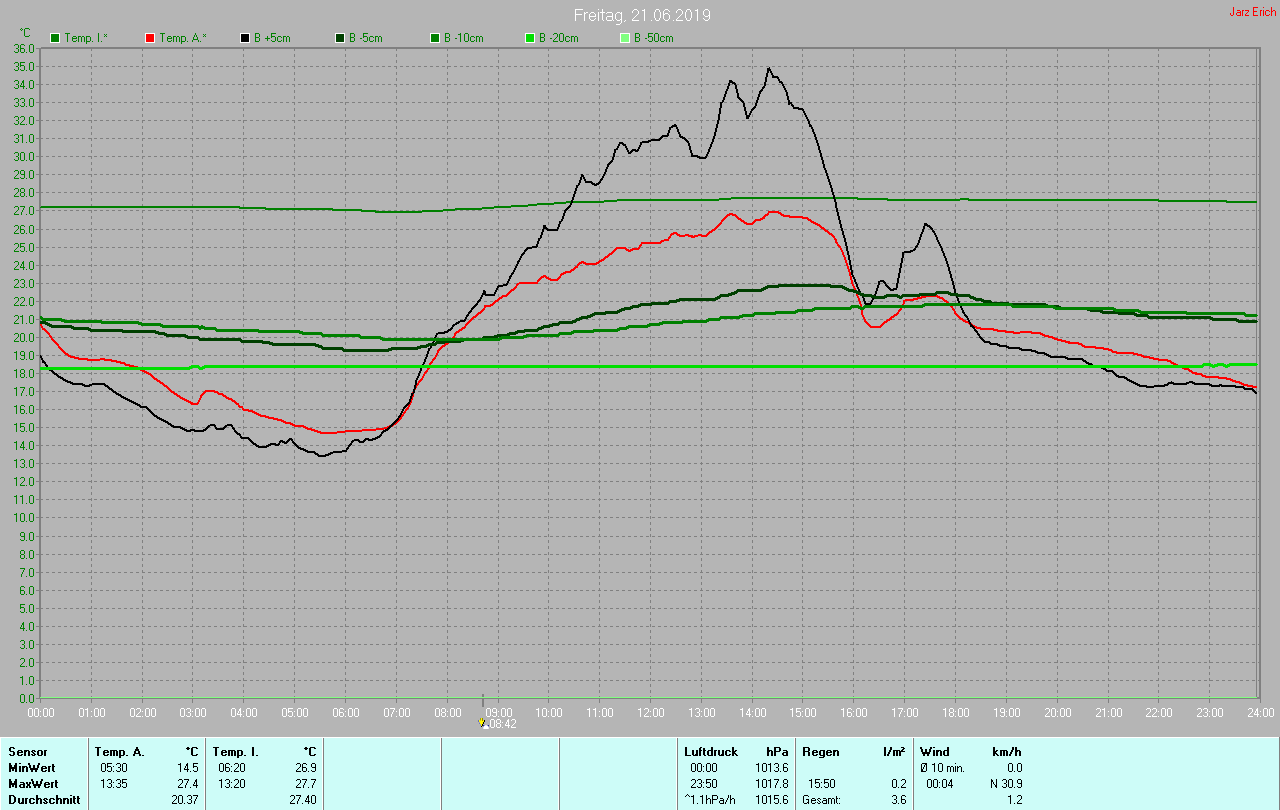1280x810 pixels.
Task: Click the Temp. A. column header in table
Action: (119, 751)
